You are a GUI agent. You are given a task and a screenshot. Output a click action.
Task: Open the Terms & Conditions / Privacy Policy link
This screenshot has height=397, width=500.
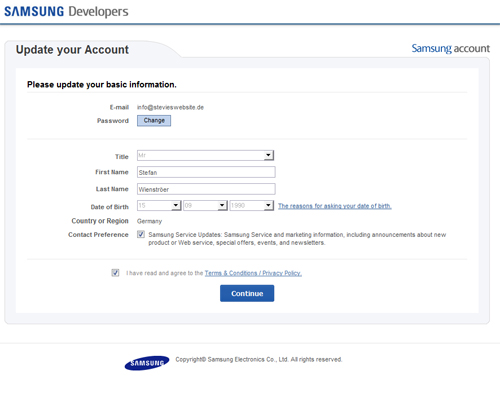click(253, 273)
